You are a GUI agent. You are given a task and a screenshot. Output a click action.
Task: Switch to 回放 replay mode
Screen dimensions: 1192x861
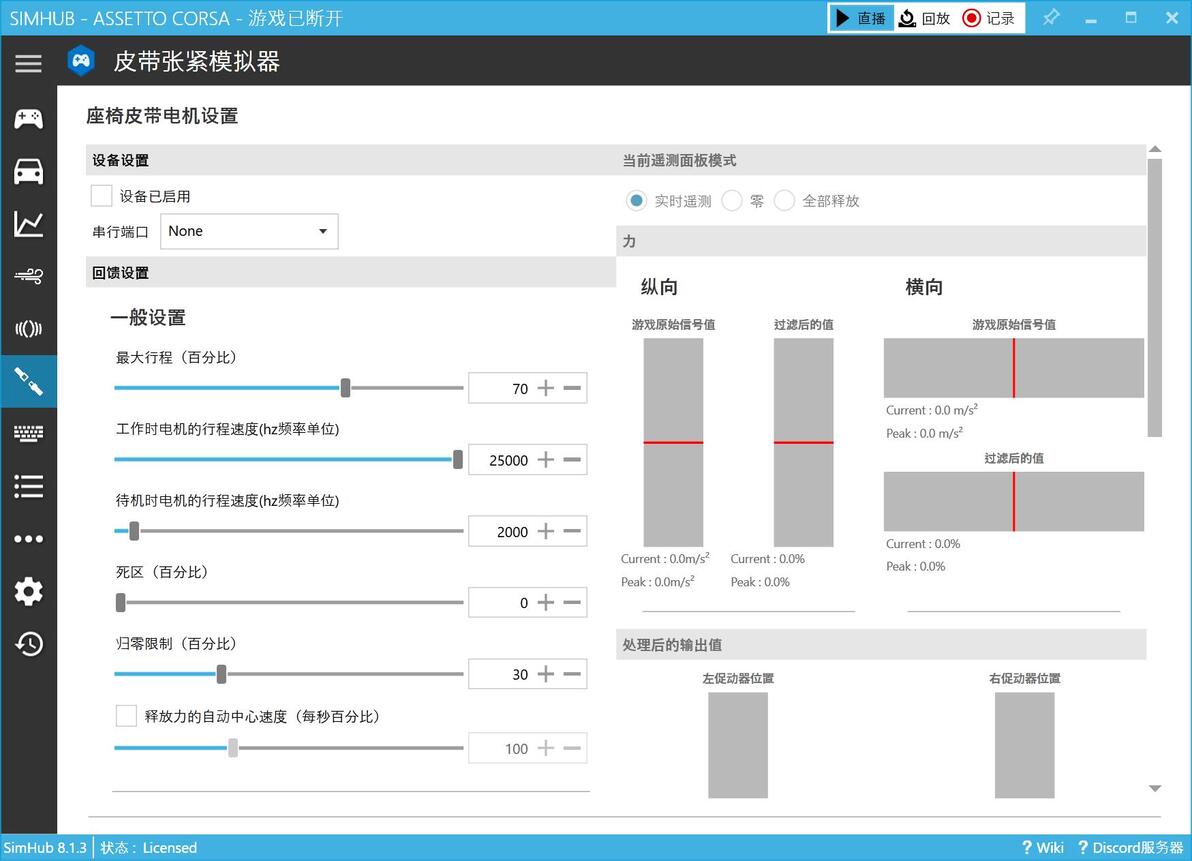tap(924, 18)
